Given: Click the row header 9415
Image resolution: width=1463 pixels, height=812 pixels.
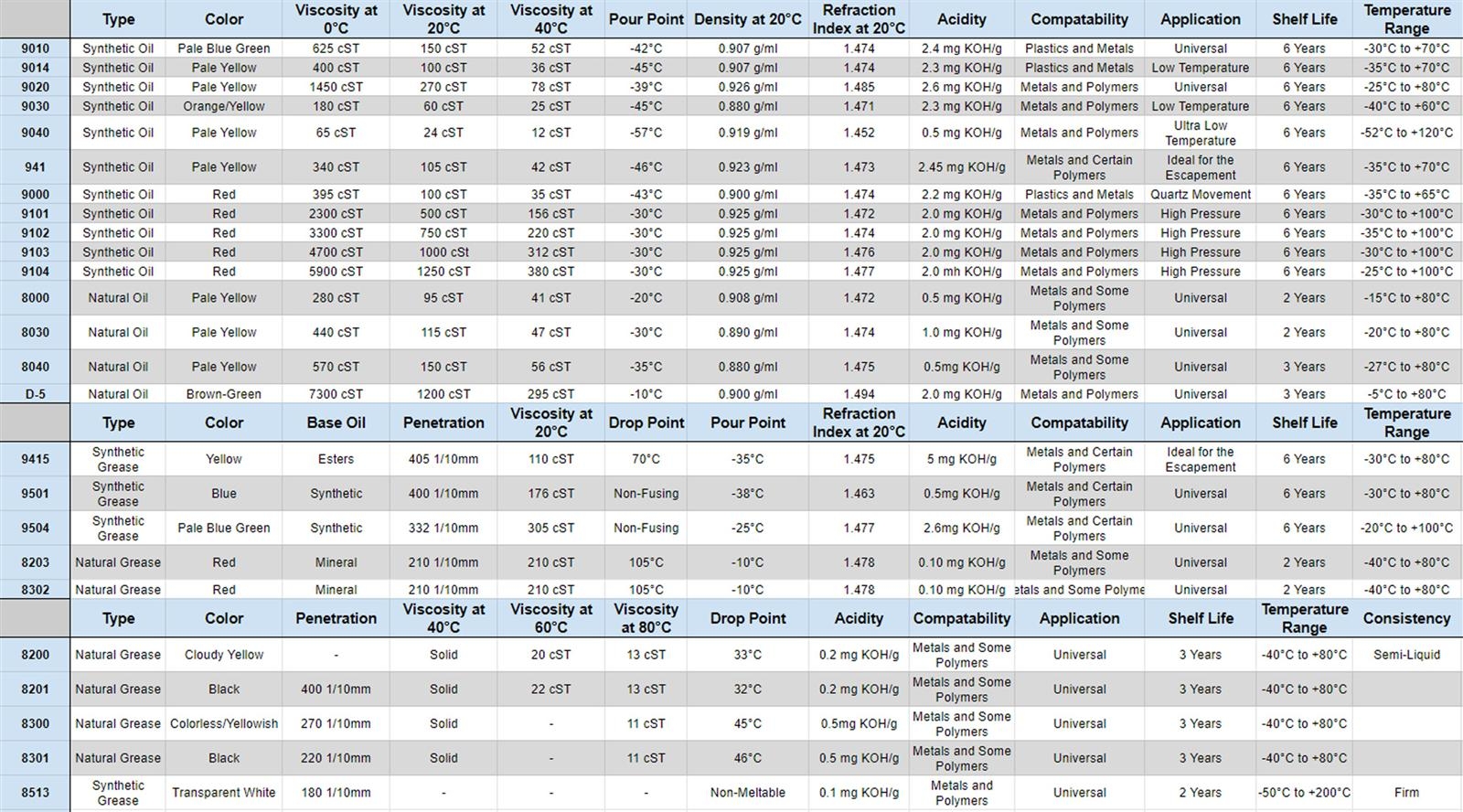Looking at the screenshot, I should click(35, 459).
